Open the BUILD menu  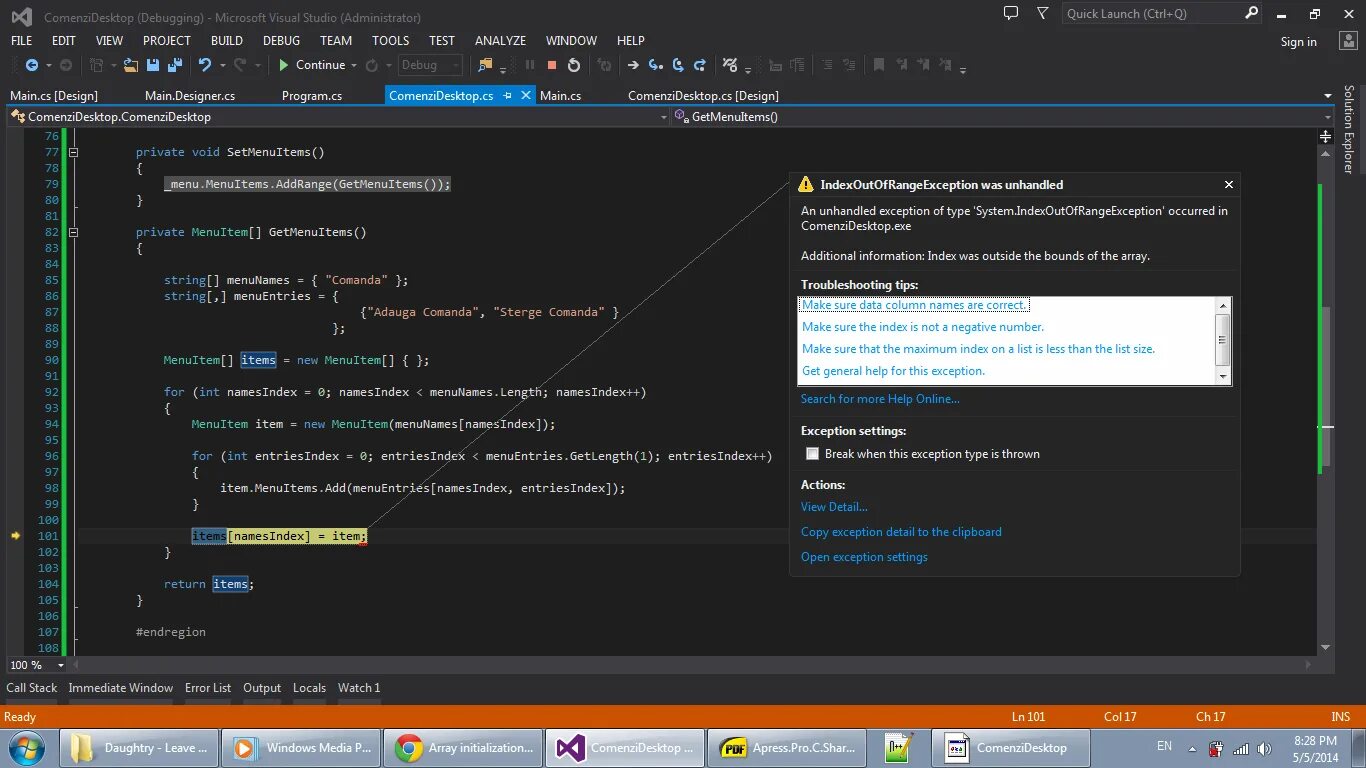point(227,41)
